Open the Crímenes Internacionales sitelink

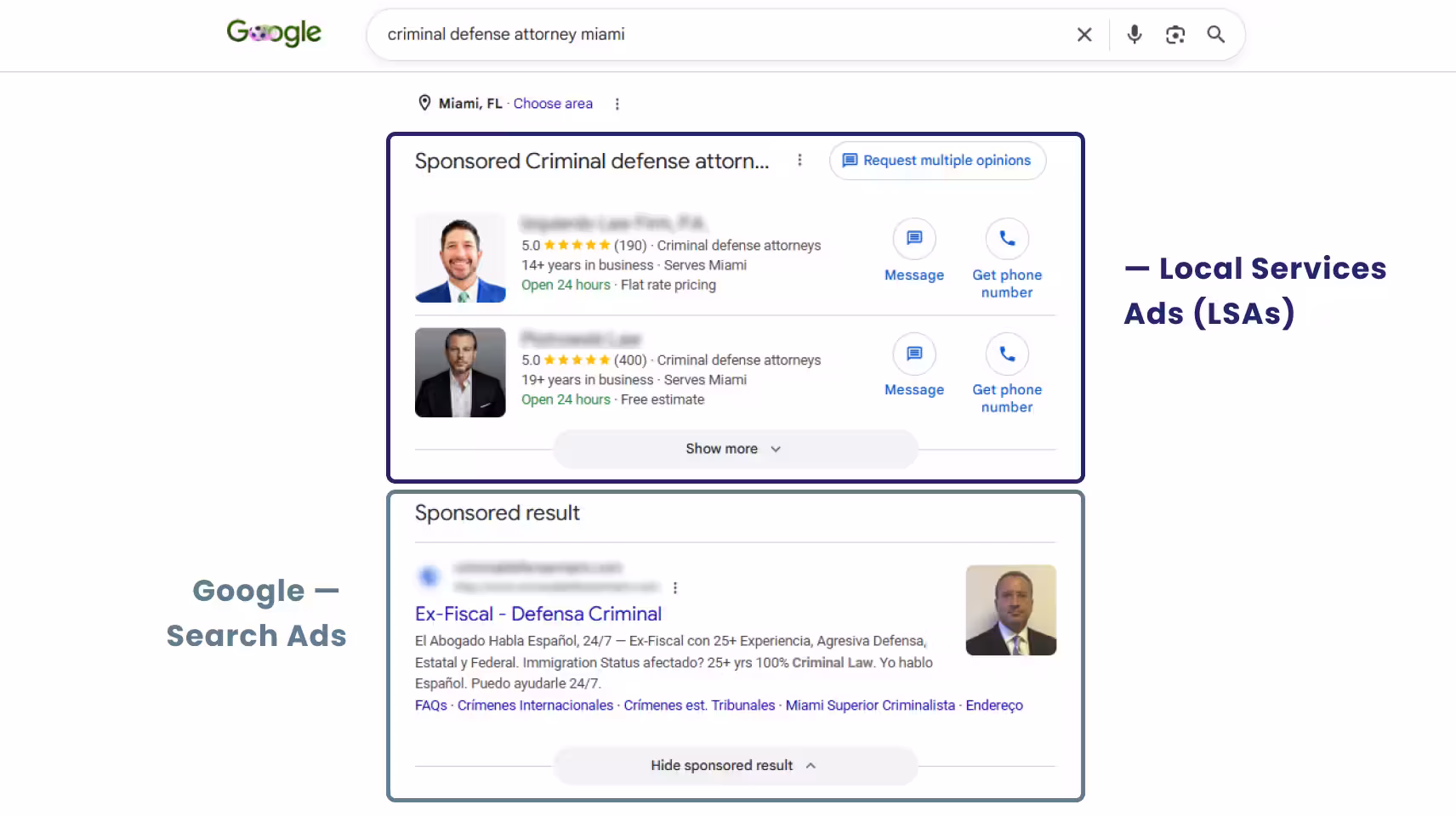pos(535,705)
